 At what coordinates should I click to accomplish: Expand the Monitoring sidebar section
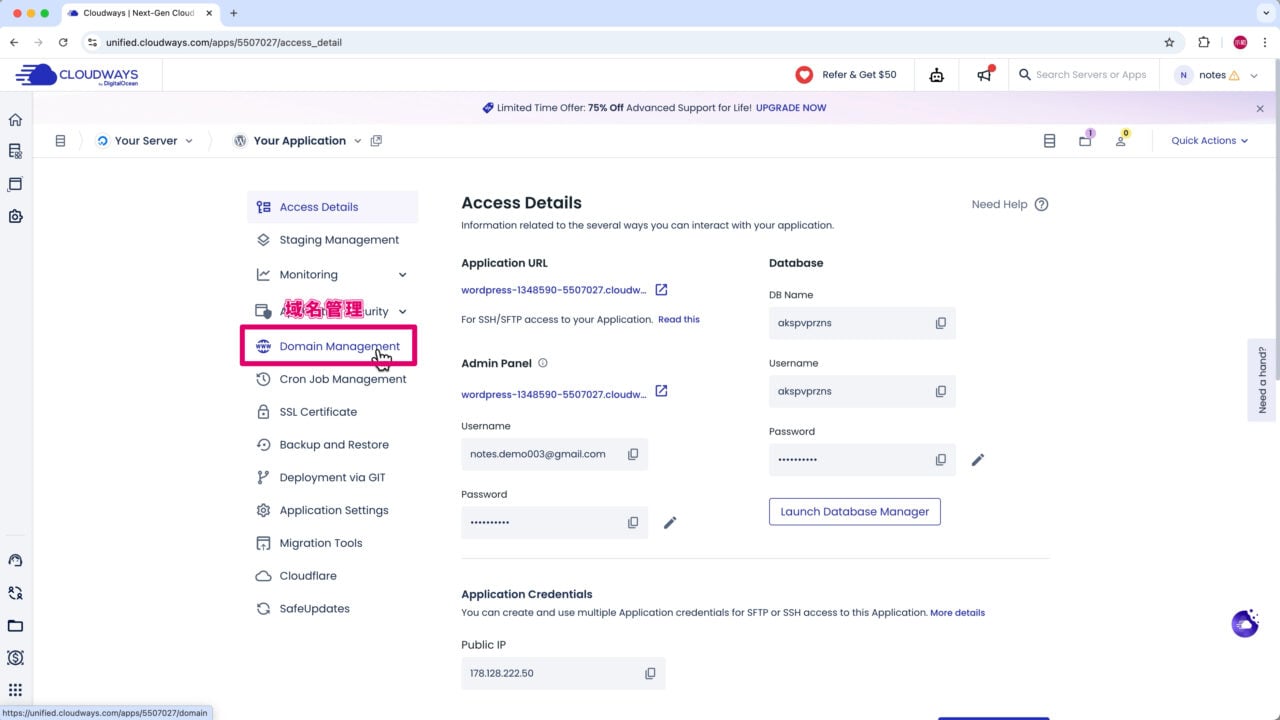[402, 274]
